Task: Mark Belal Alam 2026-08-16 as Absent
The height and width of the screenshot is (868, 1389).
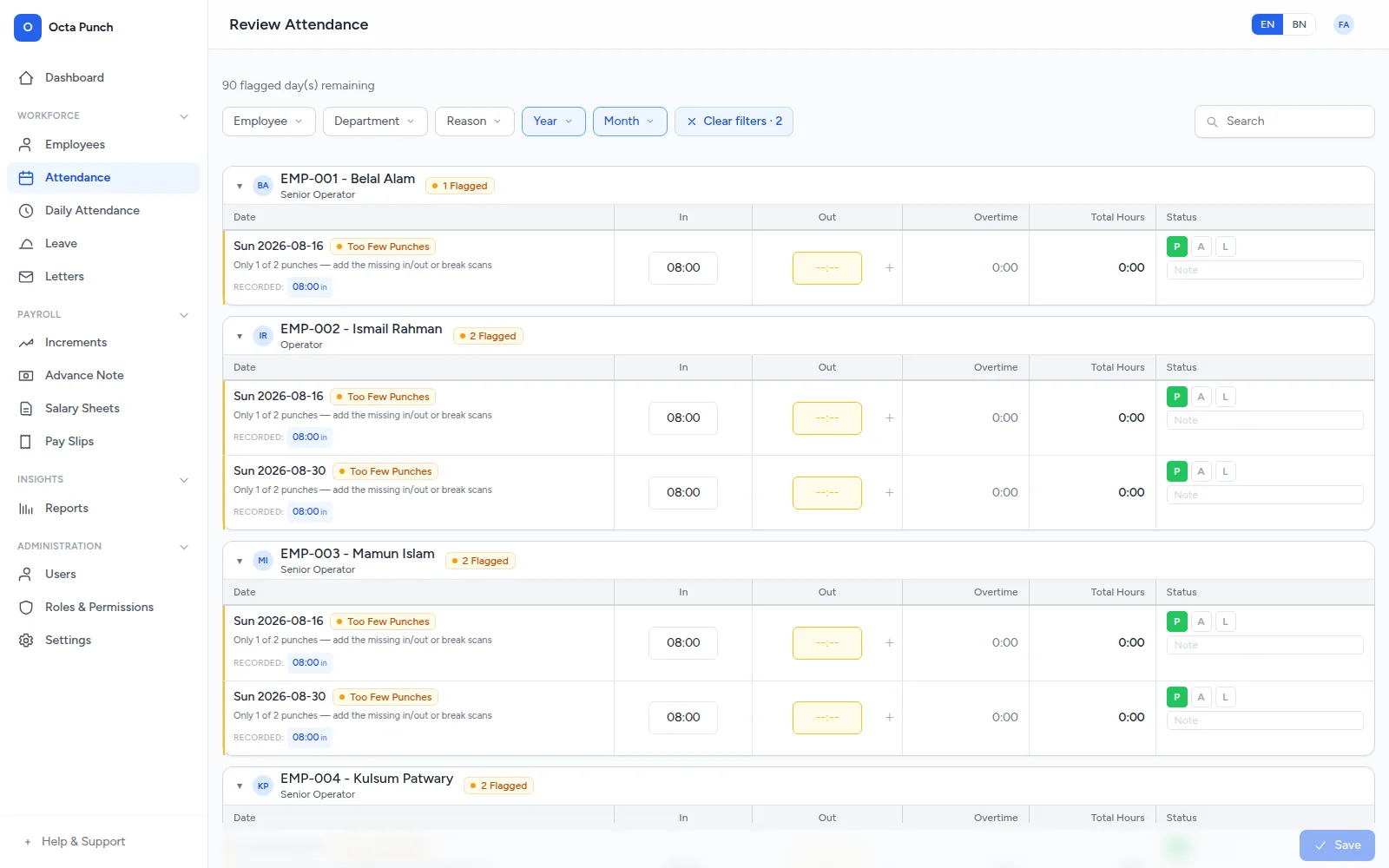Action: pos(1201,247)
